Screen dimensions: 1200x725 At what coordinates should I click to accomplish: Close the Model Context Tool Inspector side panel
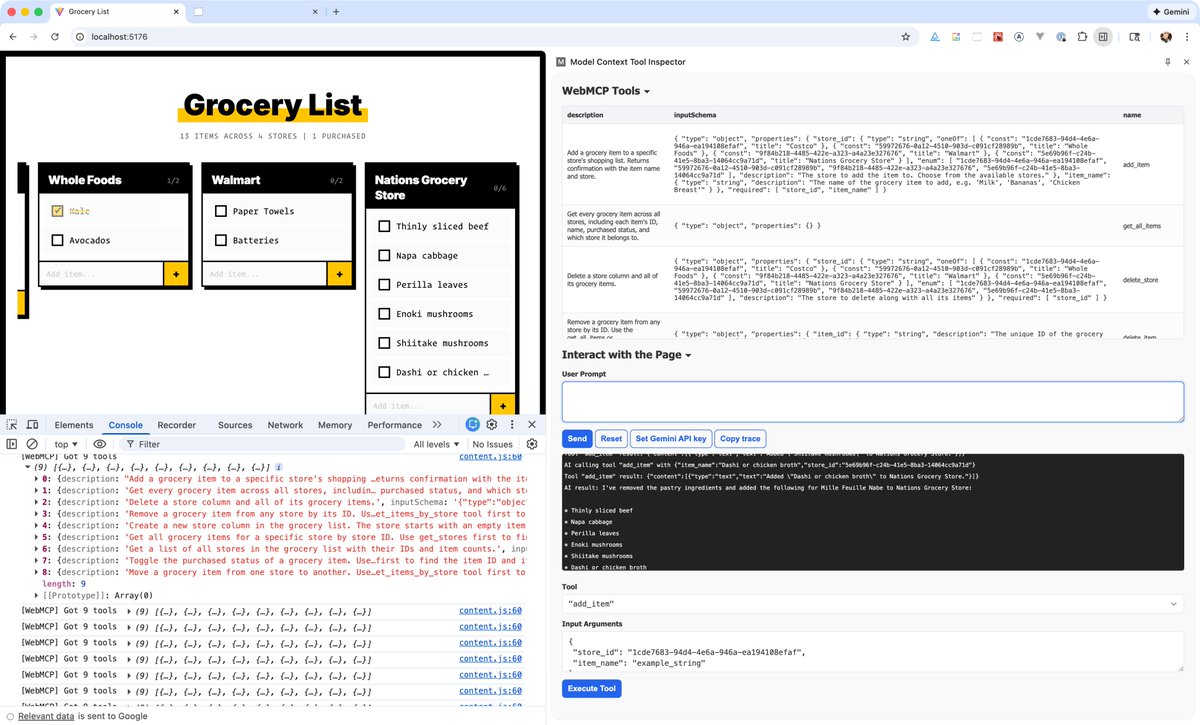click(x=1187, y=62)
